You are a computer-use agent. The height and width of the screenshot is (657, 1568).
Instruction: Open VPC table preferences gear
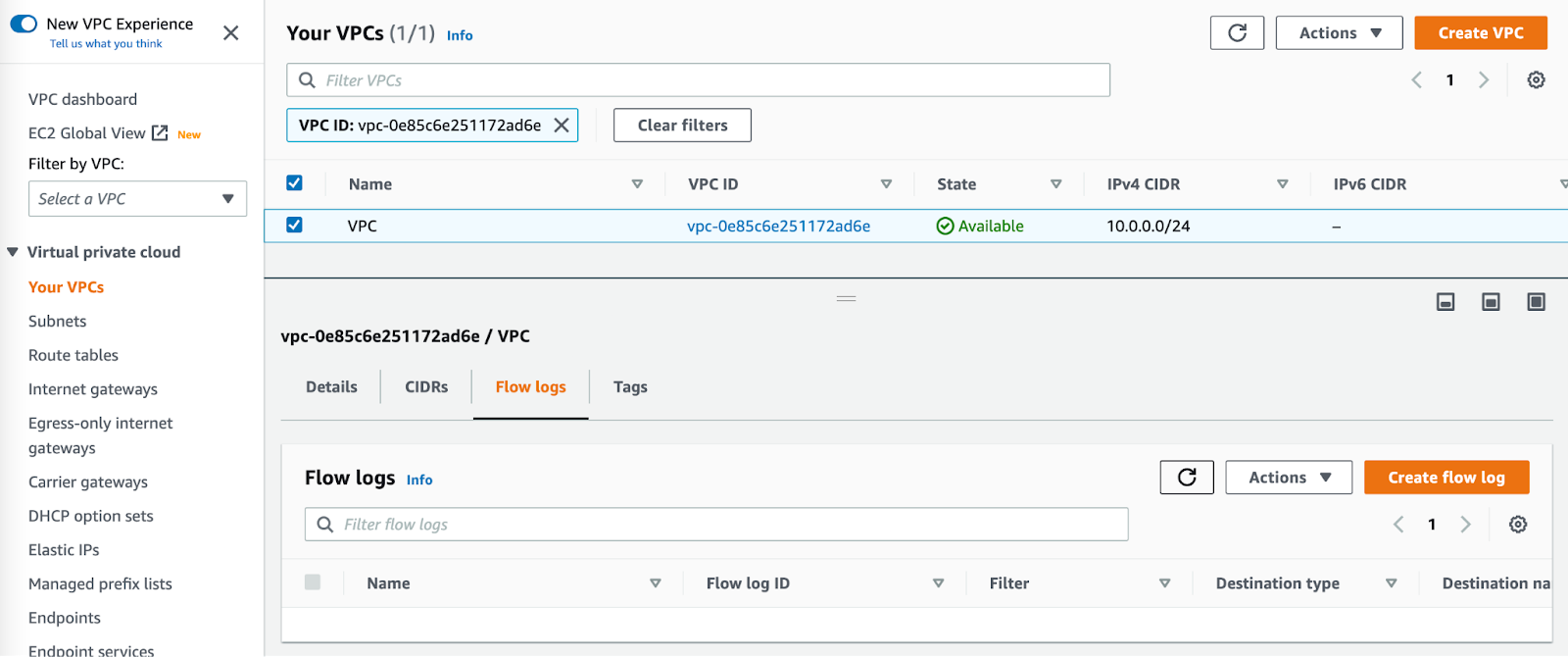pyautogui.click(x=1536, y=80)
